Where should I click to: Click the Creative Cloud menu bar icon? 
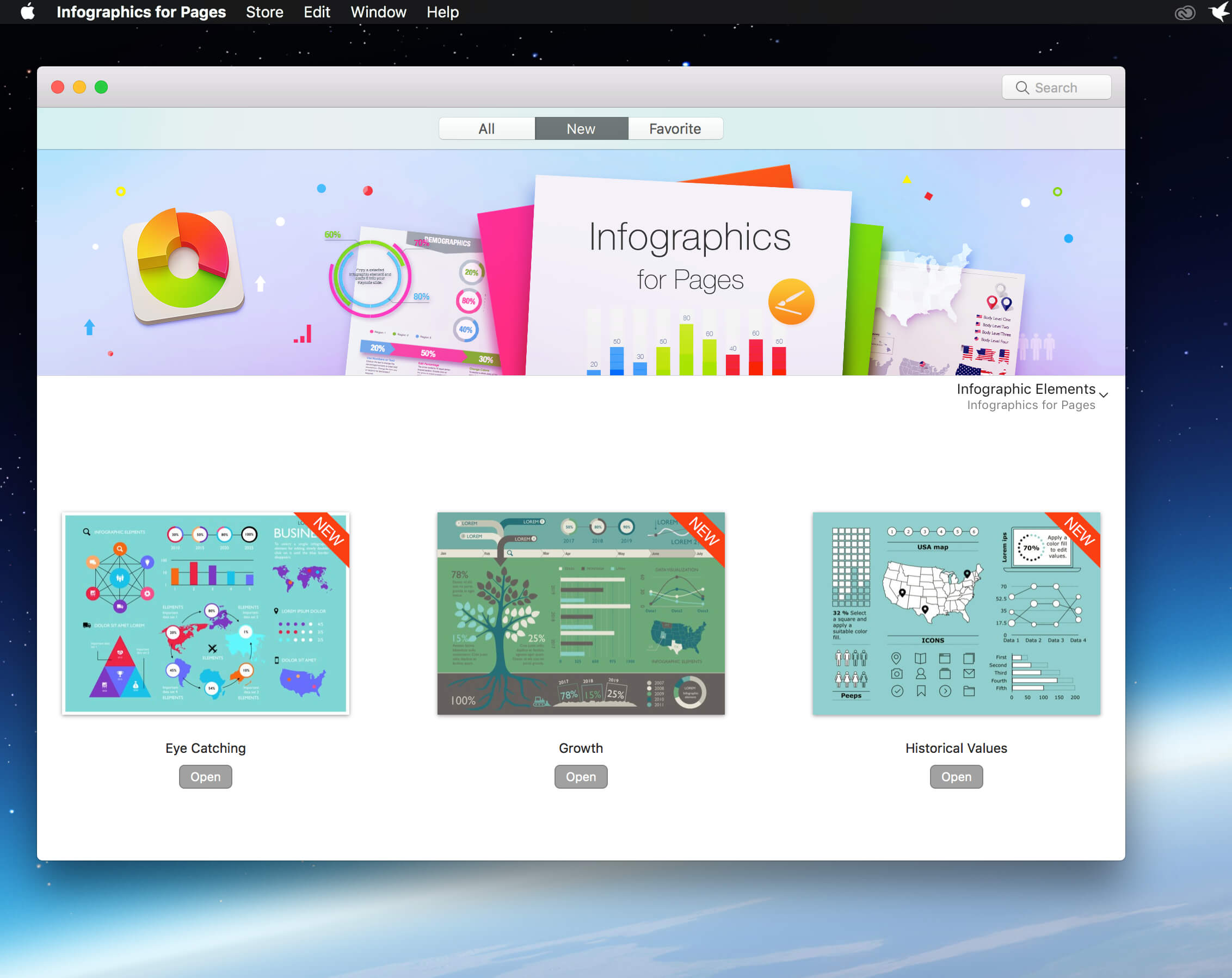click(x=1185, y=12)
